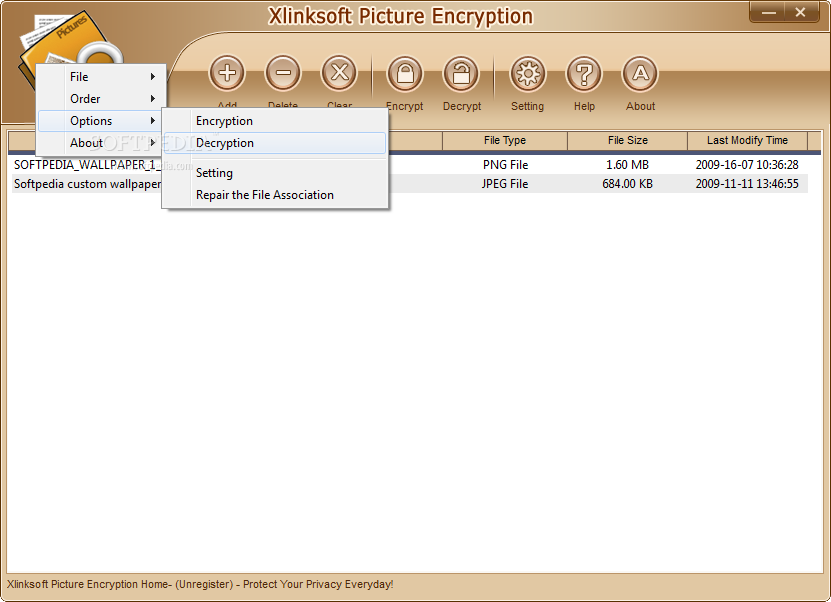Click the Clear (X) toolbar icon

[339, 73]
